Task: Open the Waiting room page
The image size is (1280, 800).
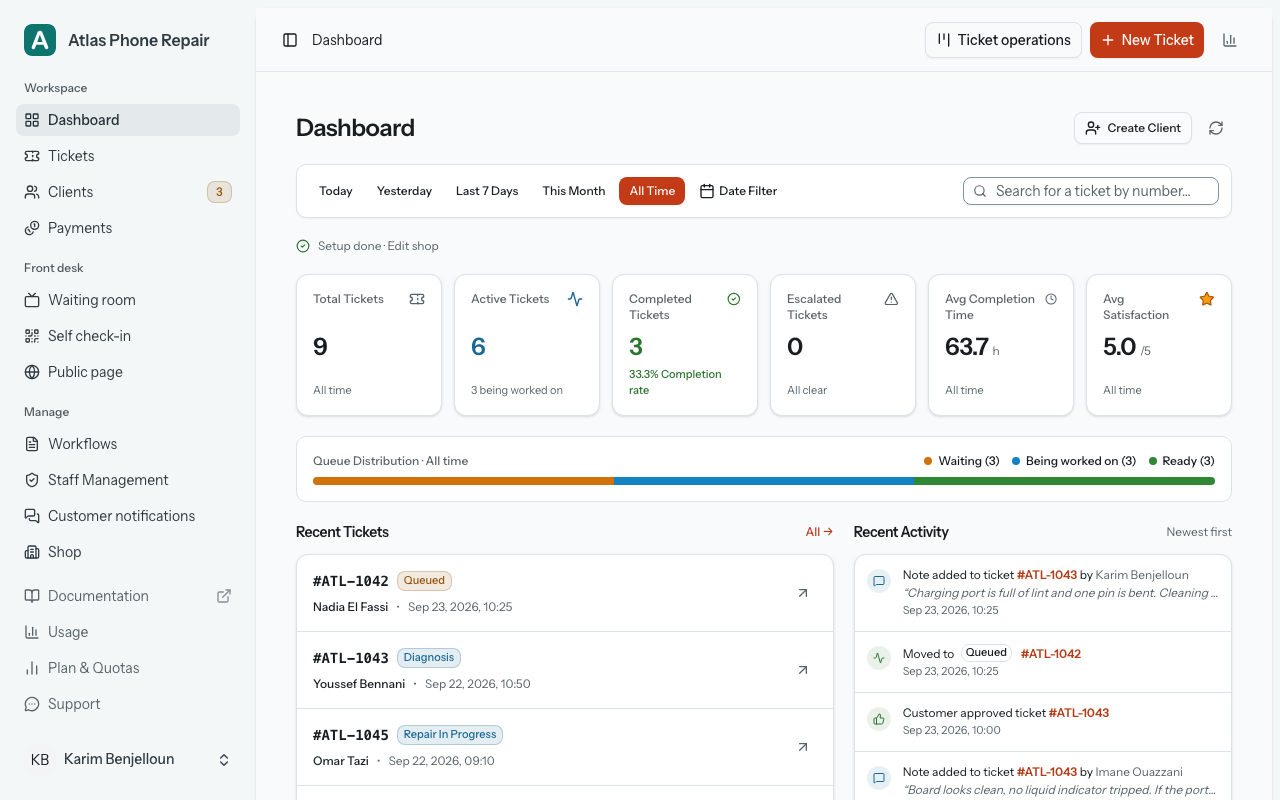Action: 128,300
